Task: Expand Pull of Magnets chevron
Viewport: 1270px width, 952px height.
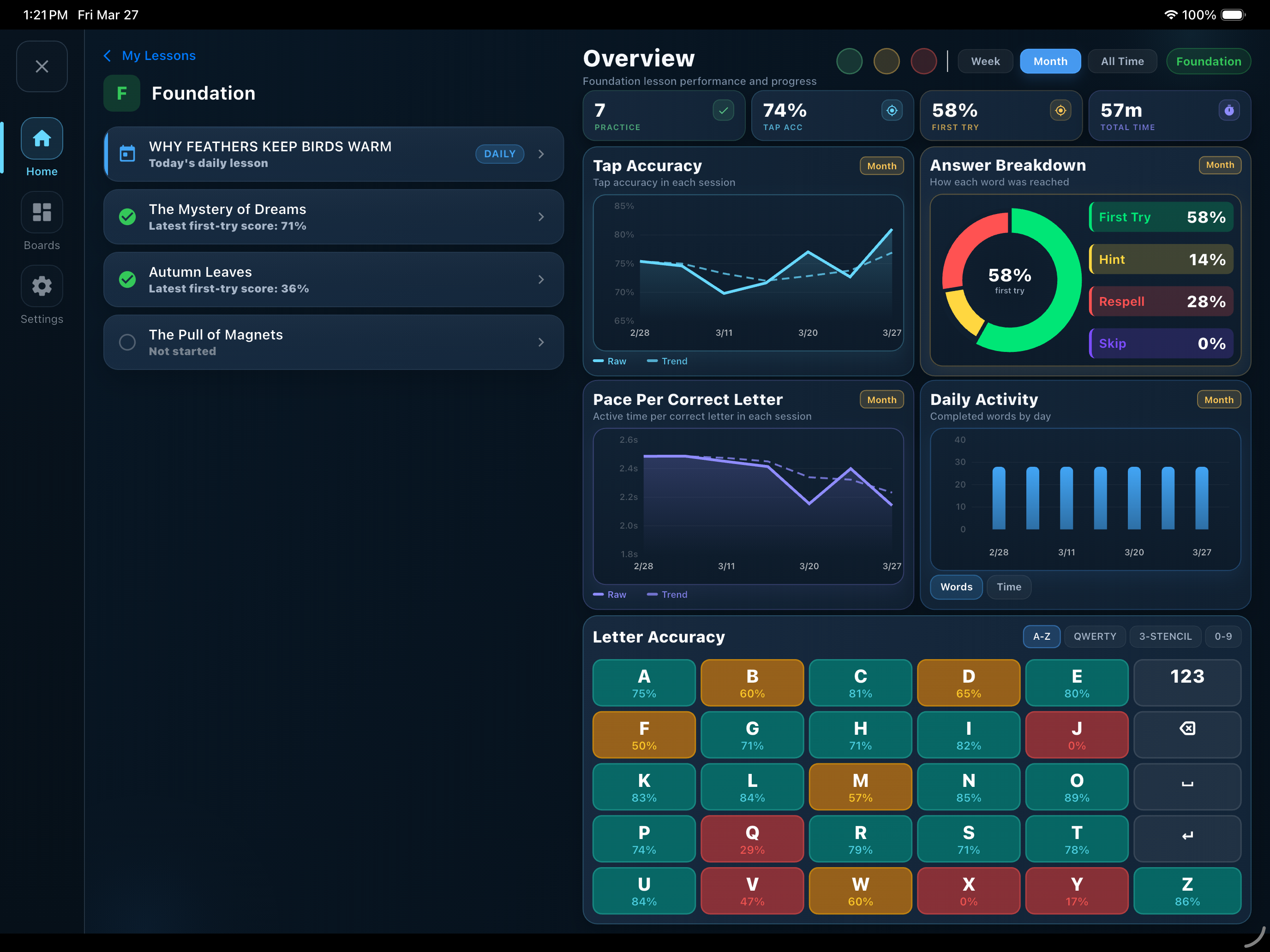Action: 541,342
